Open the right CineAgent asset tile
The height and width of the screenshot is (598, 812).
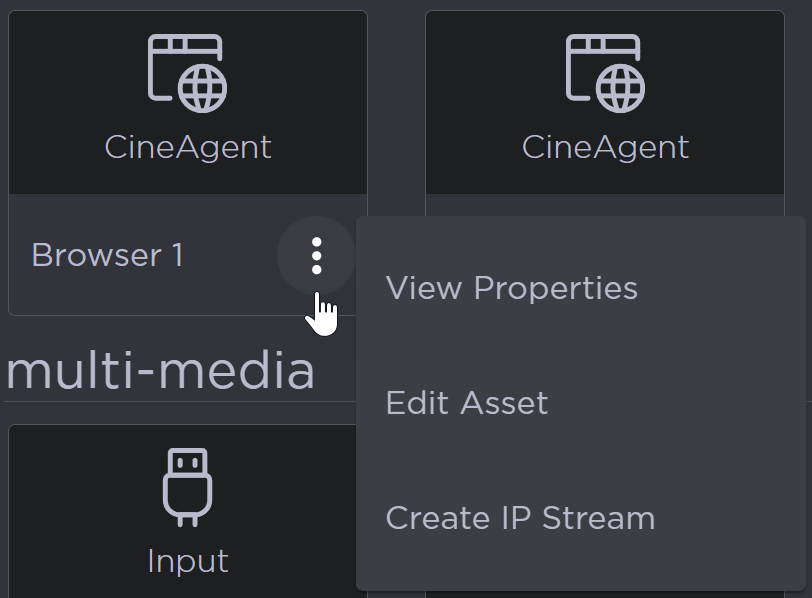pyautogui.click(x=605, y=100)
